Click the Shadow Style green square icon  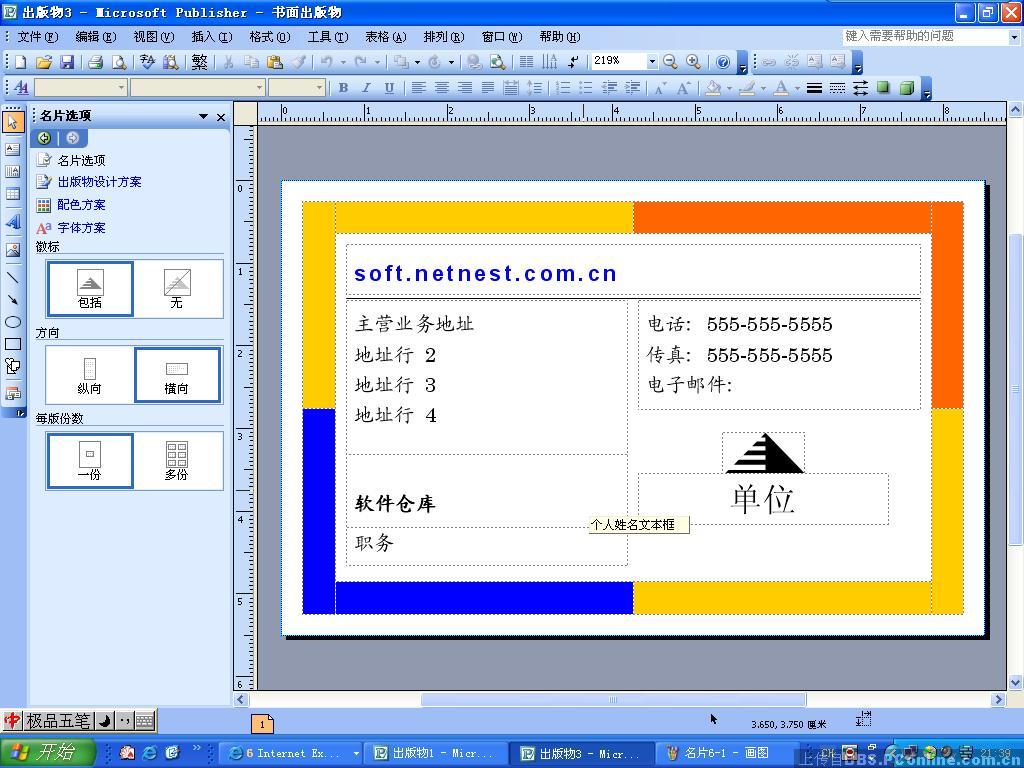click(884, 88)
